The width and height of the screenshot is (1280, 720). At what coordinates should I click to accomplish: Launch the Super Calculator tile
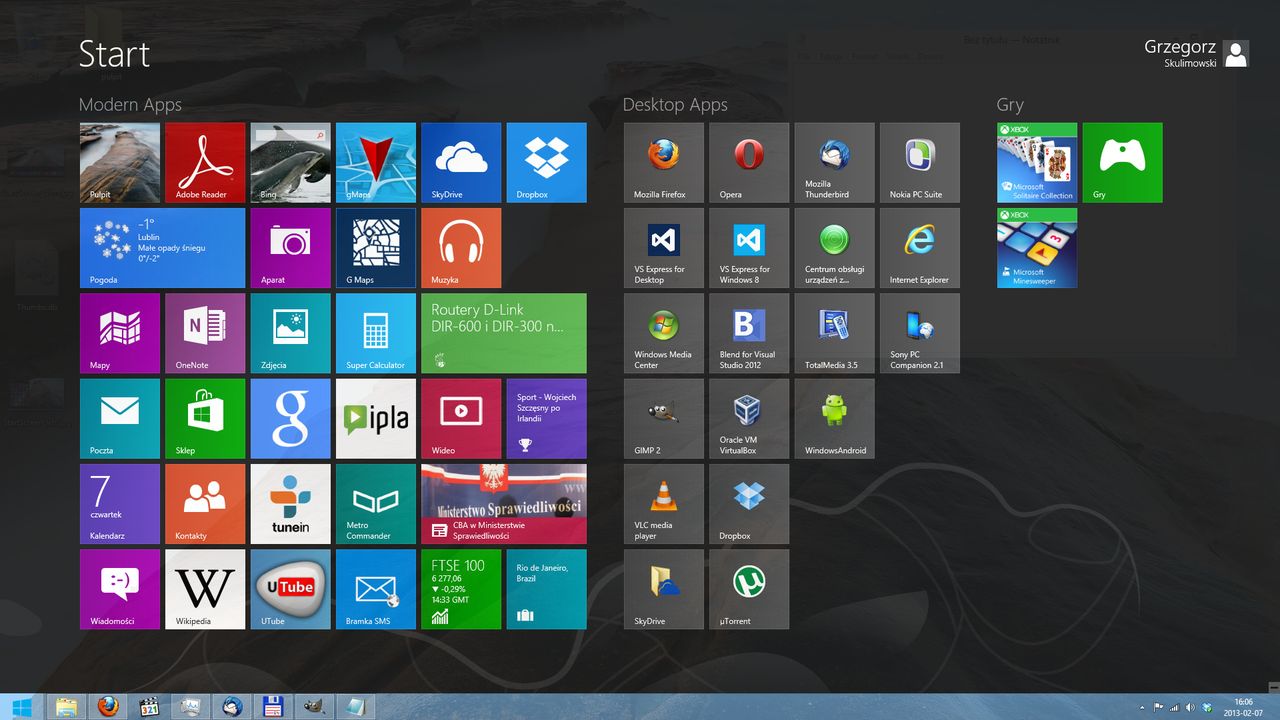(376, 333)
